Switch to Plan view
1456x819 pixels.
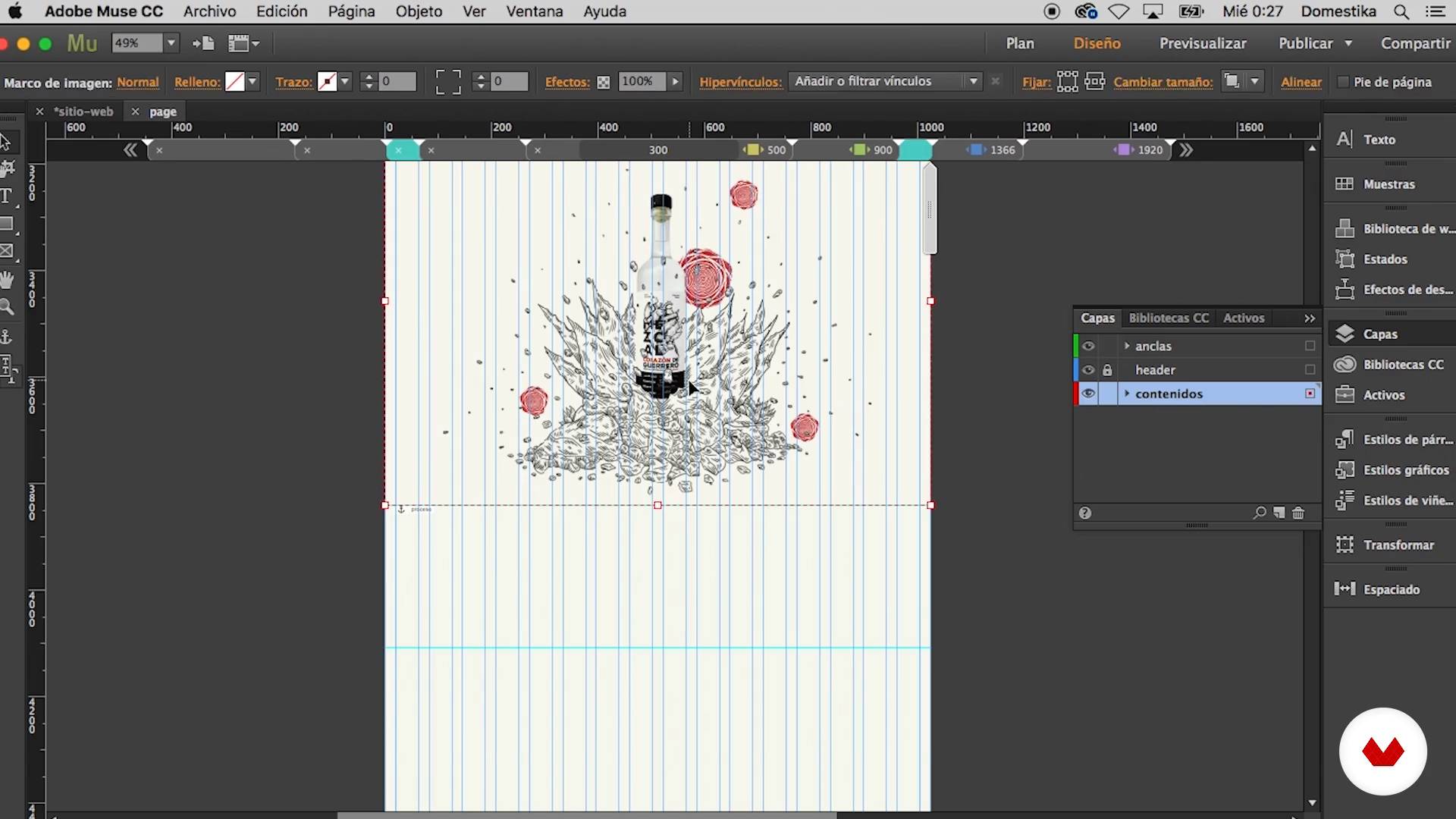(x=1020, y=43)
